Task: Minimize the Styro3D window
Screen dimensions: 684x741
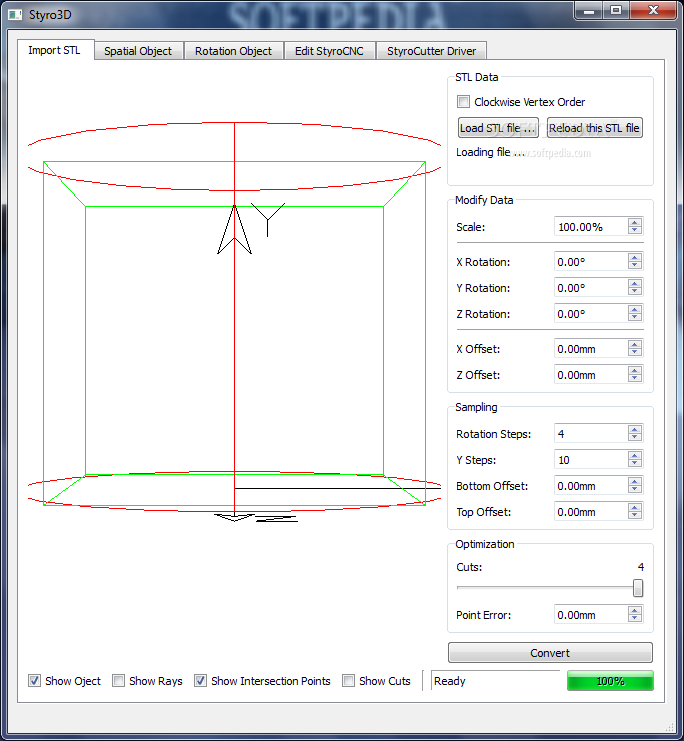Action: pyautogui.click(x=589, y=10)
